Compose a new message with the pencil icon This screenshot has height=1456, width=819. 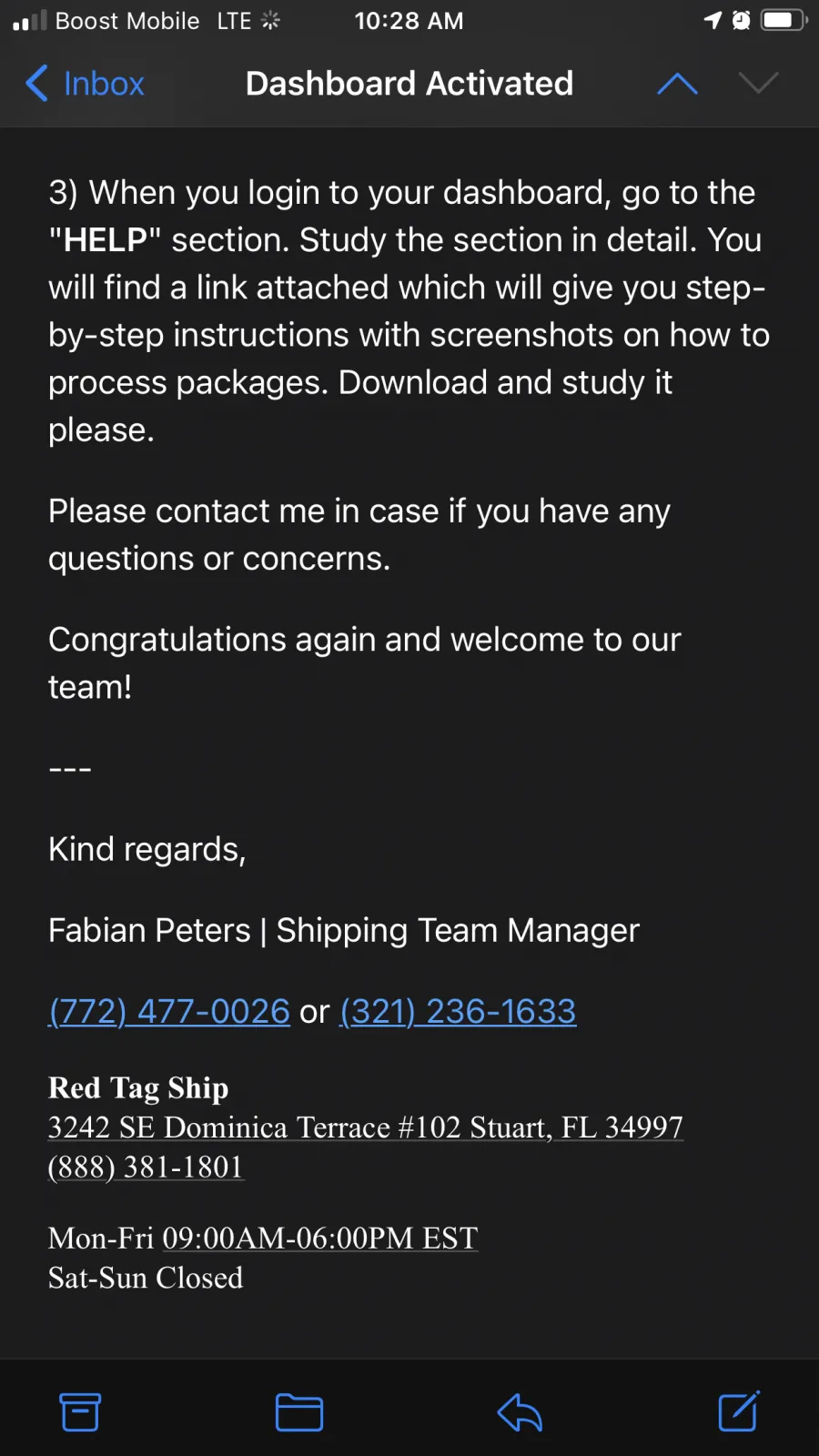coord(739,1410)
